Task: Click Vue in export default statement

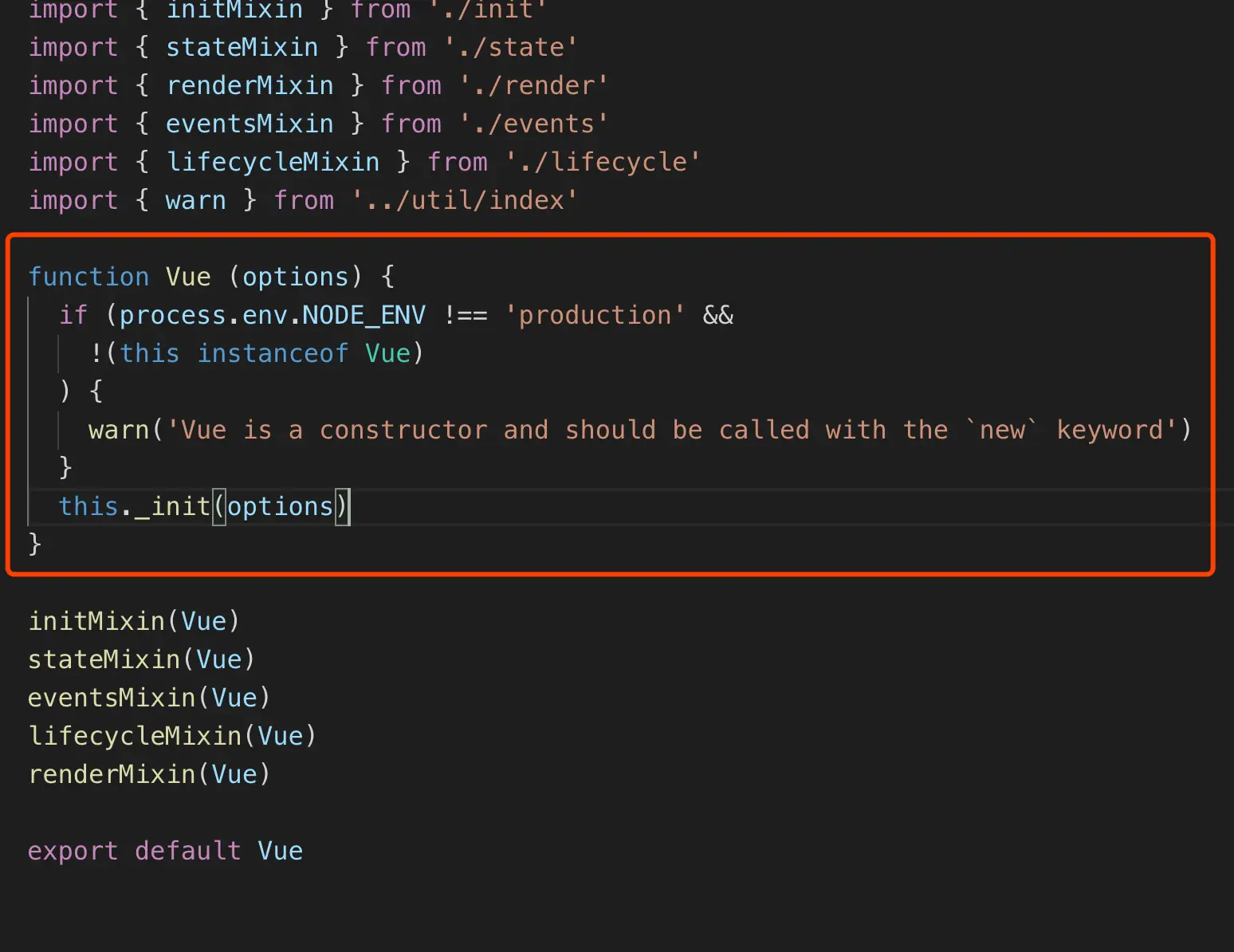Action: pyautogui.click(x=280, y=851)
